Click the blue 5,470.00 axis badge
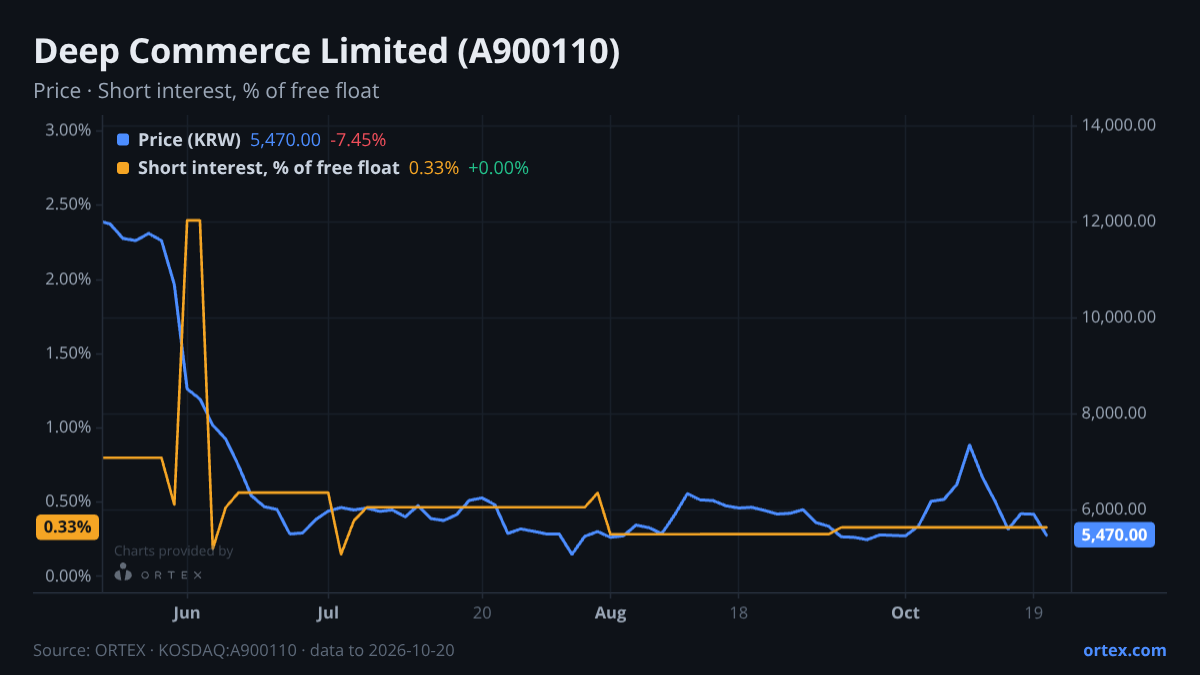 (1115, 535)
